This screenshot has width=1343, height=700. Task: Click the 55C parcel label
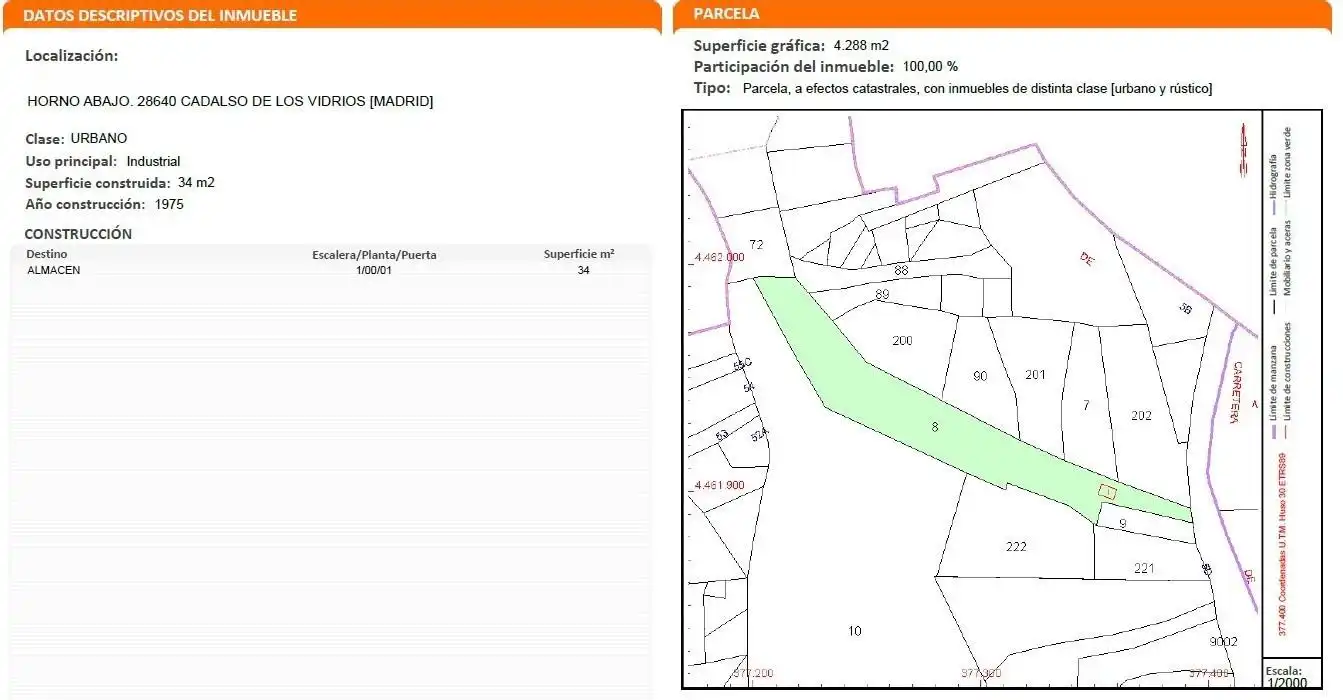pyautogui.click(x=742, y=364)
